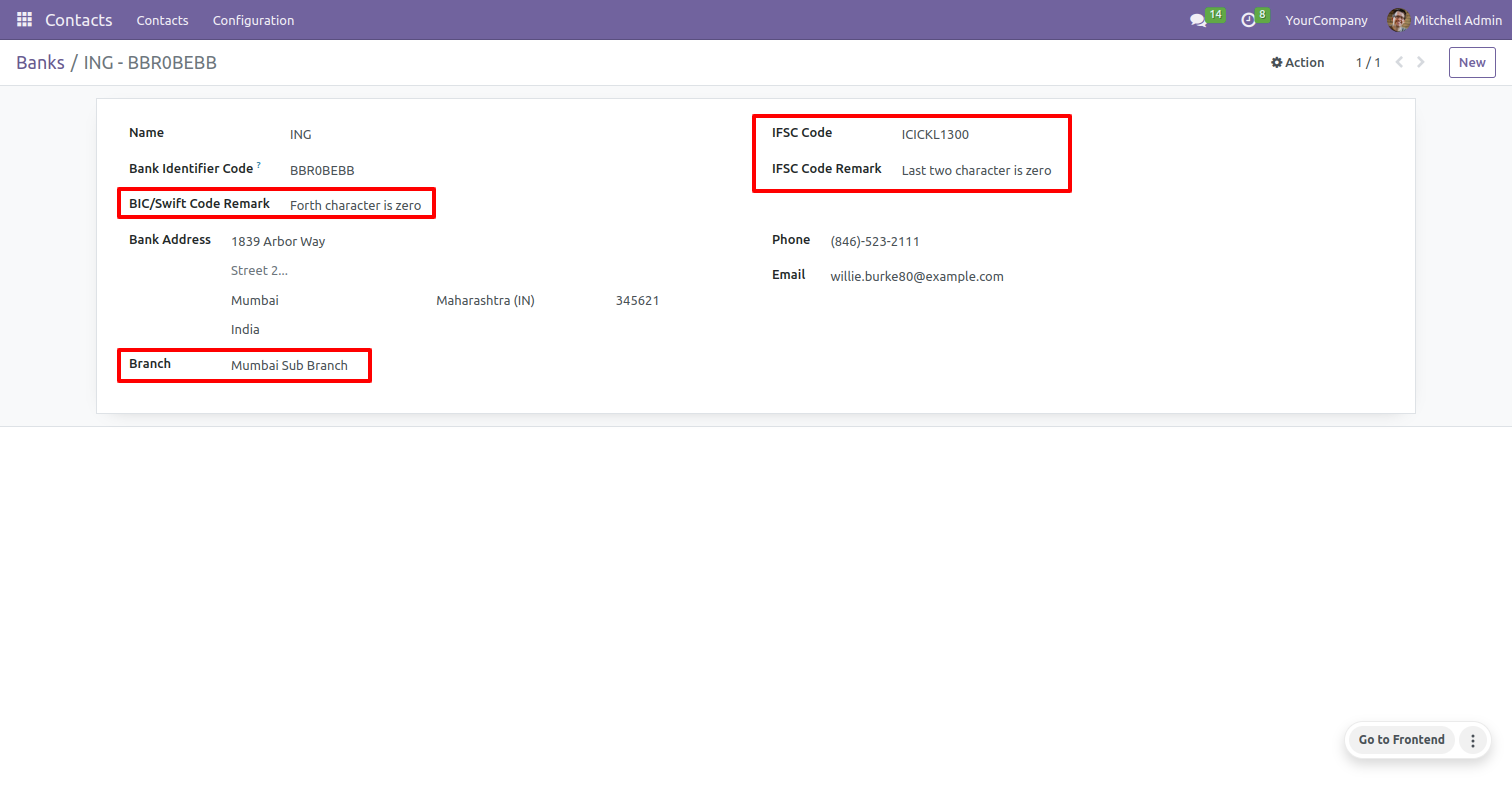Edit the Branch field Mumbai Sub Branch
This screenshot has height=804, width=1512.
[290, 365]
